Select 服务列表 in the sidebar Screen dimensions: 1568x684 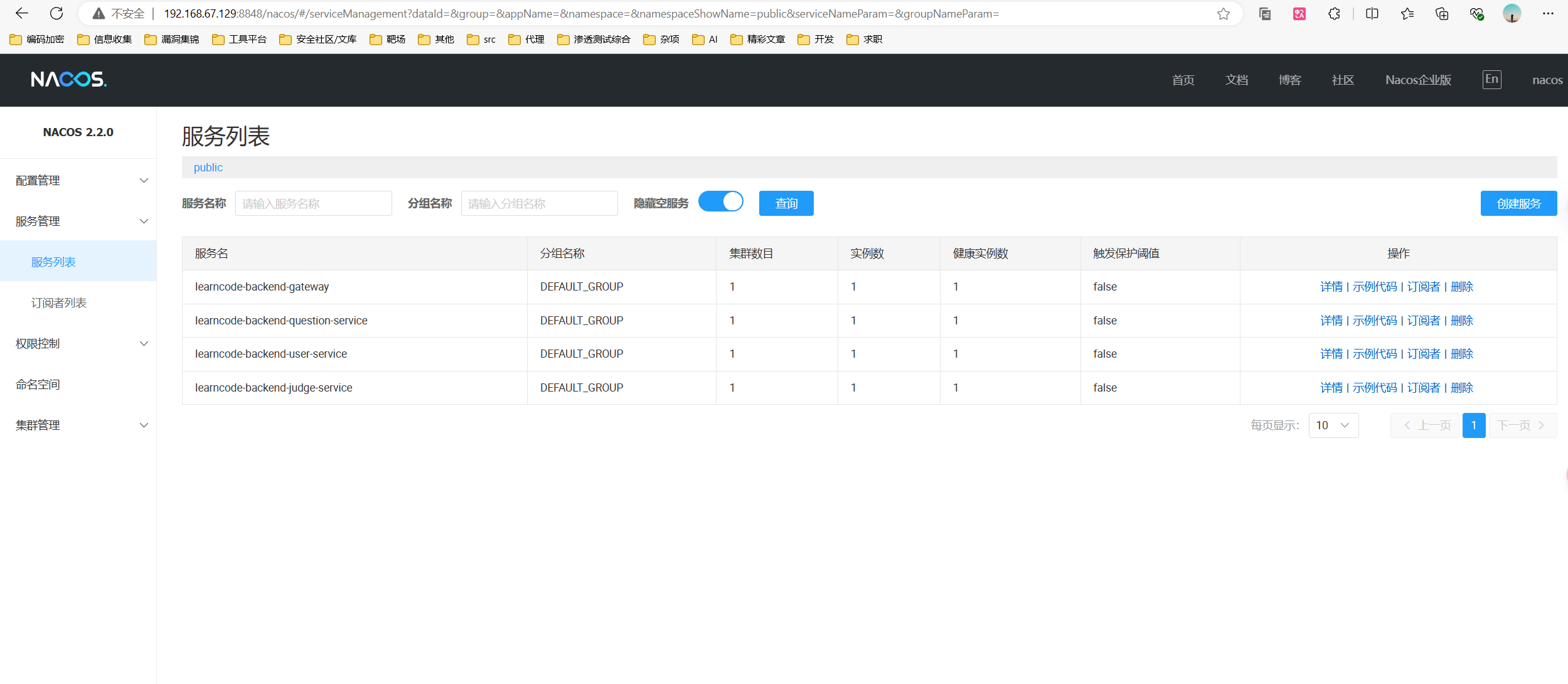coord(78,262)
